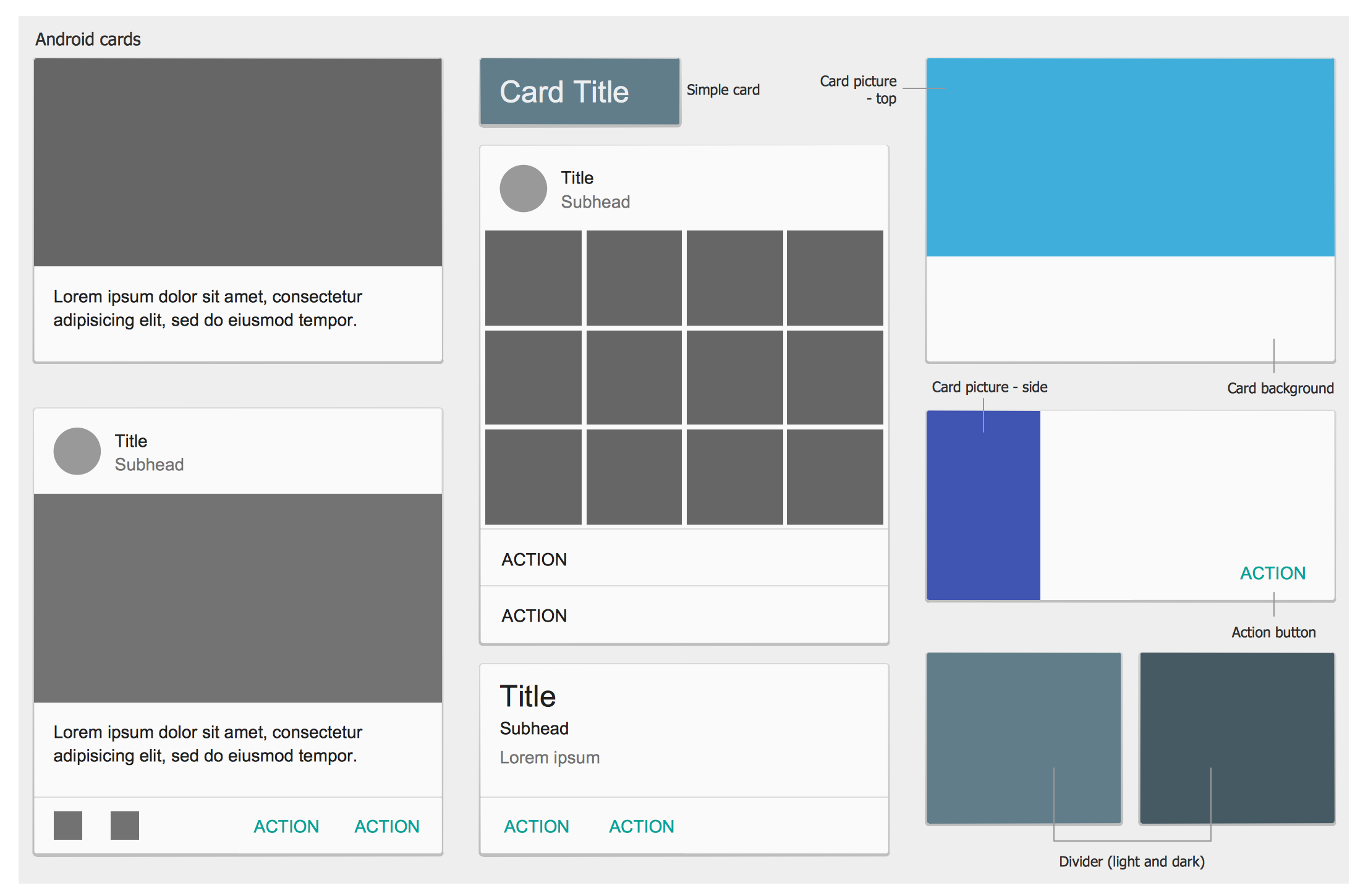
Task: Click the dark blue side picture
Action: (x=983, y=505)
